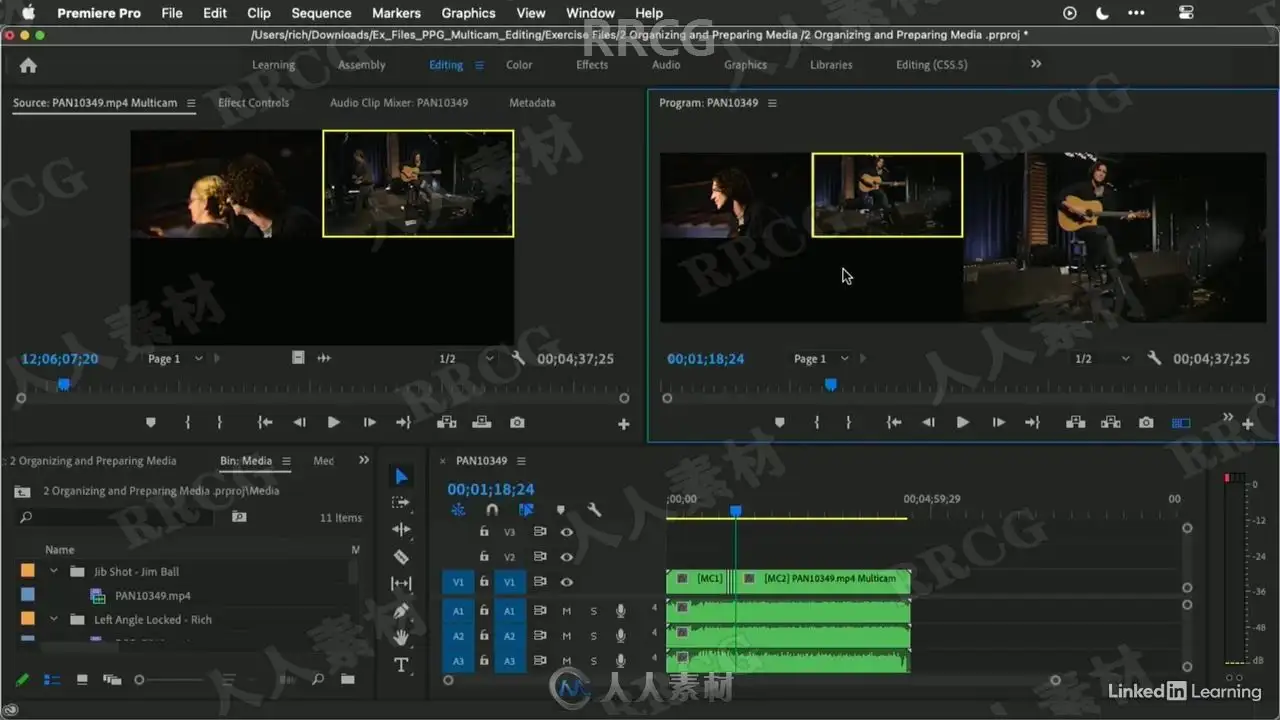This screenshot has height=720, width=1280.
Task: Open the Editing workspace menu
Action: point(479,65)
